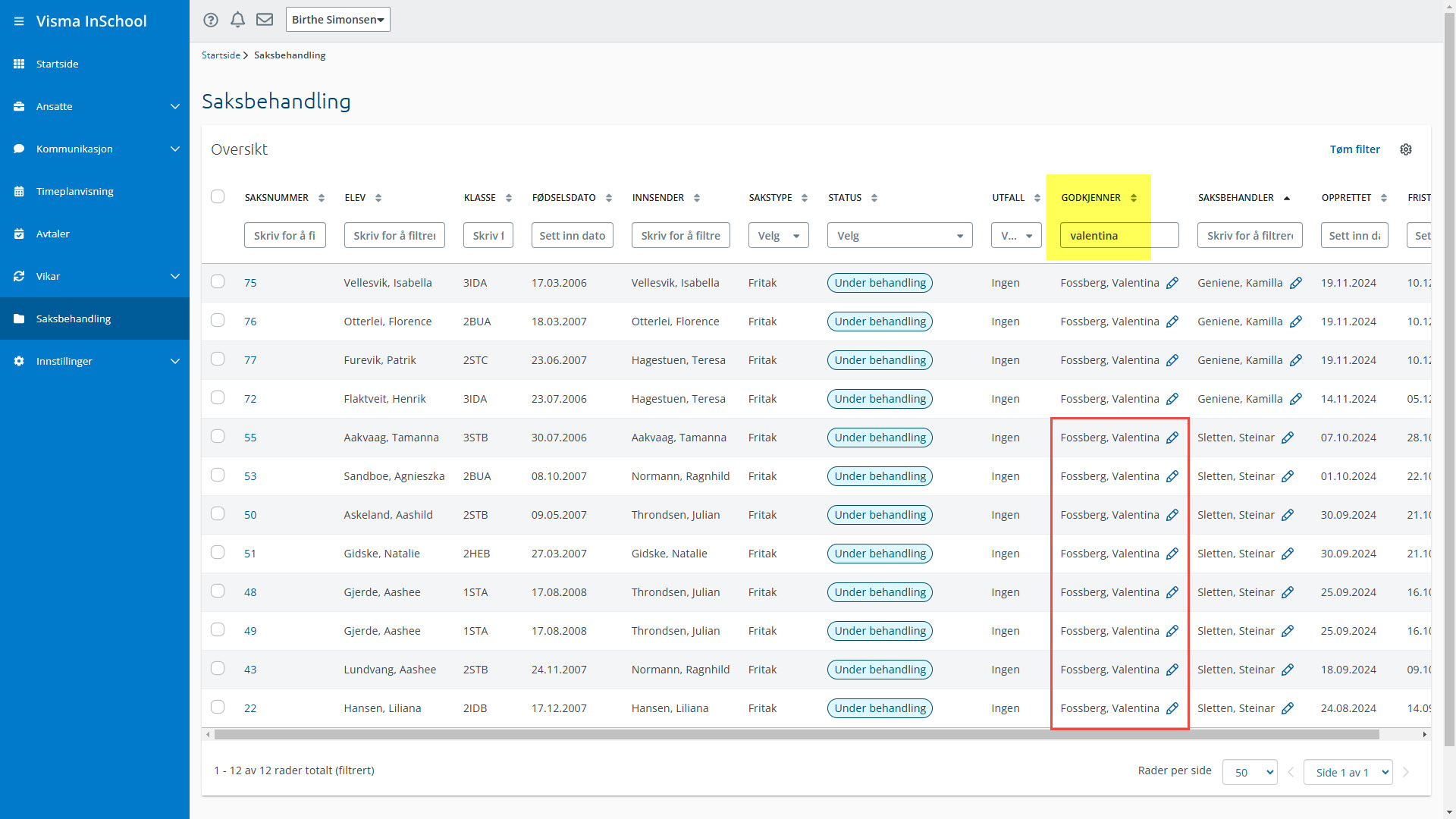Click the help question mark icon
1456x819 pixels.
click(x=211, y=20)
